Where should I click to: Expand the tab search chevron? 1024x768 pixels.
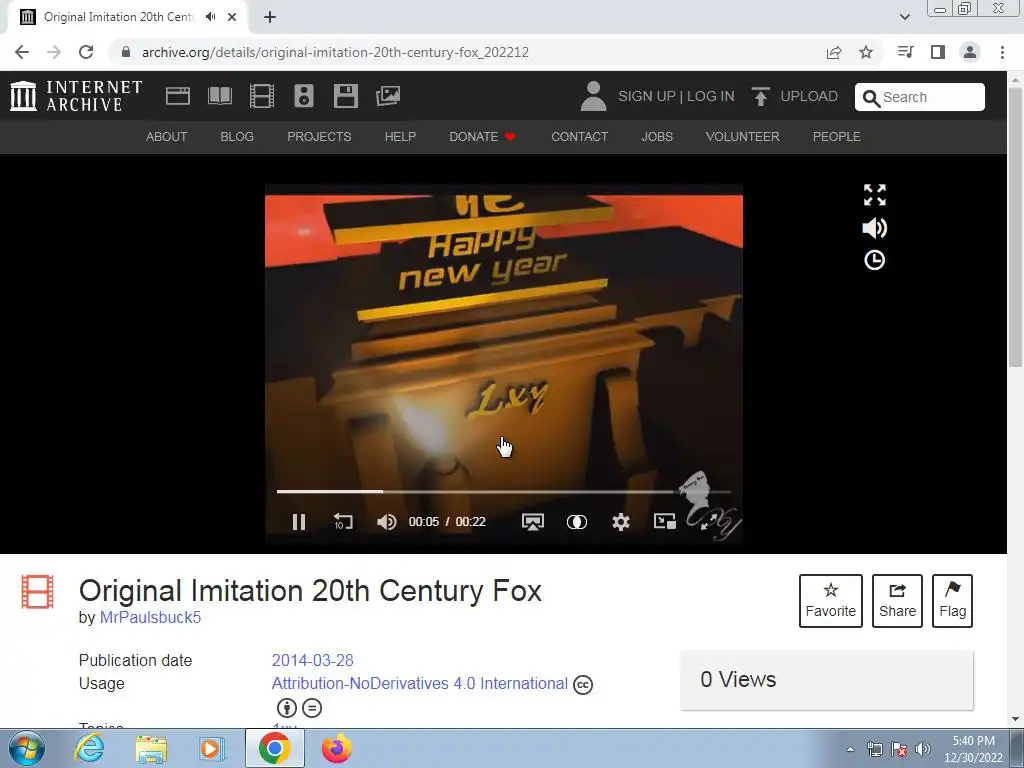904,17
